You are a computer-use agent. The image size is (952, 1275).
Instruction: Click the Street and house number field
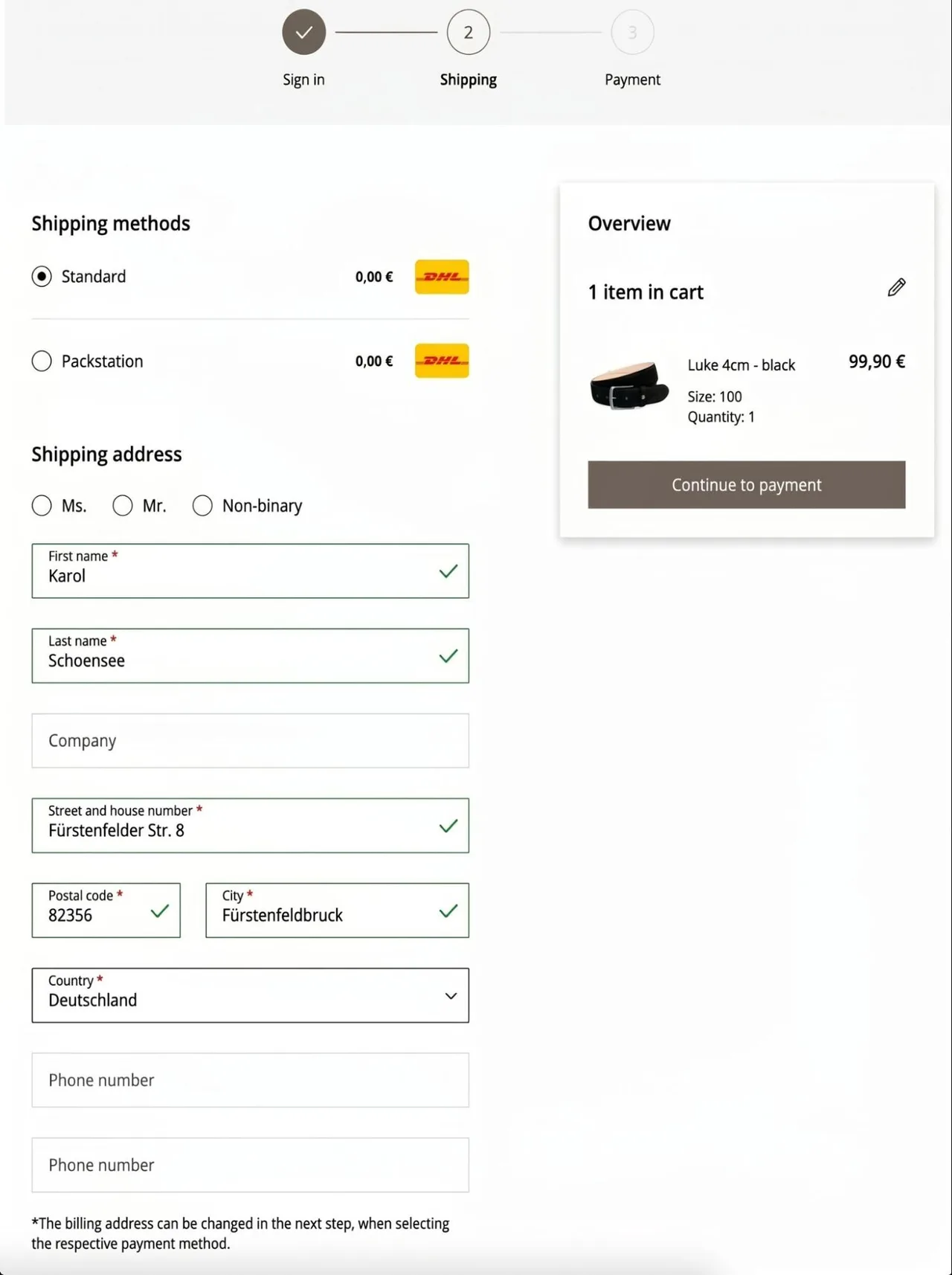250,826
